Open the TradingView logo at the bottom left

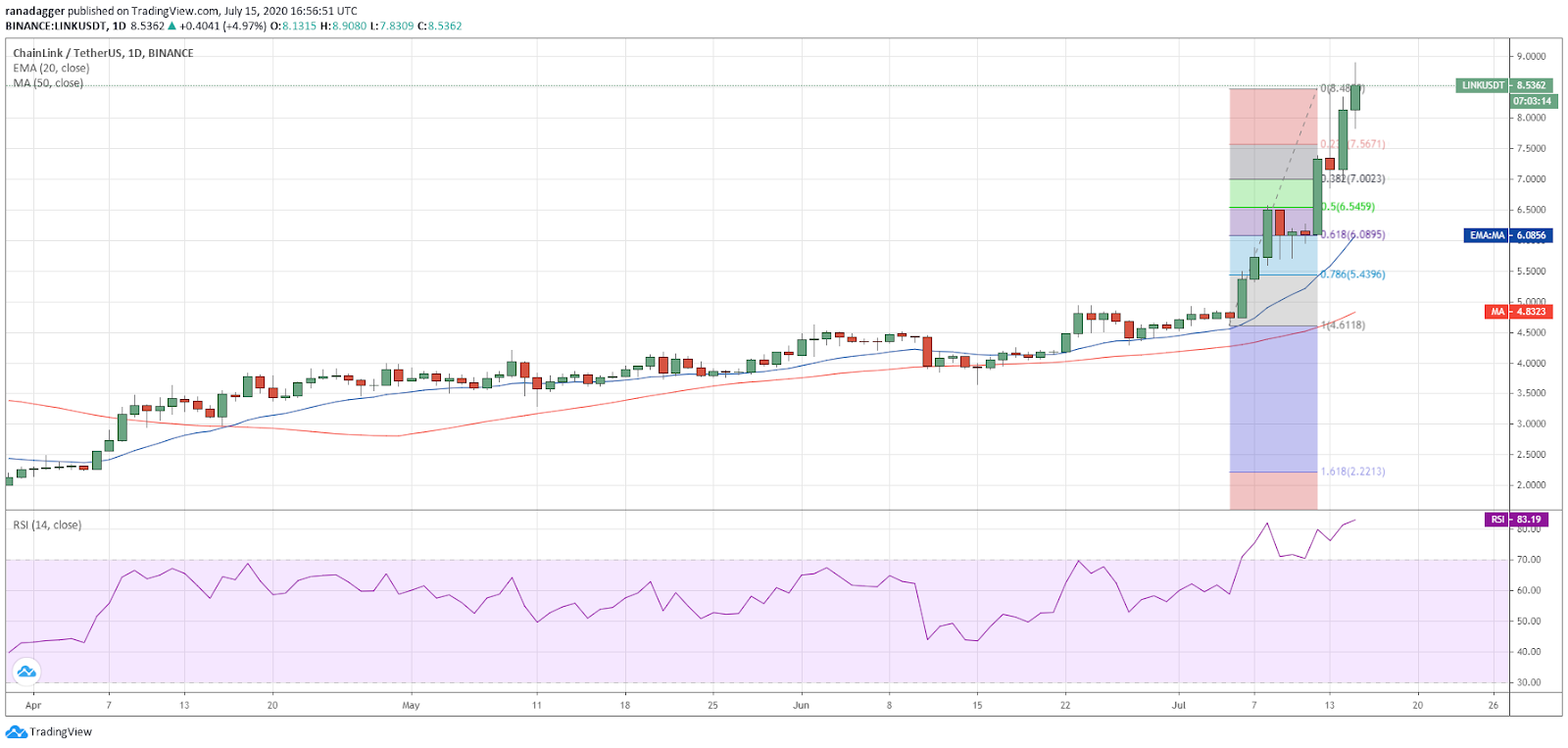[x=49, y=732]
